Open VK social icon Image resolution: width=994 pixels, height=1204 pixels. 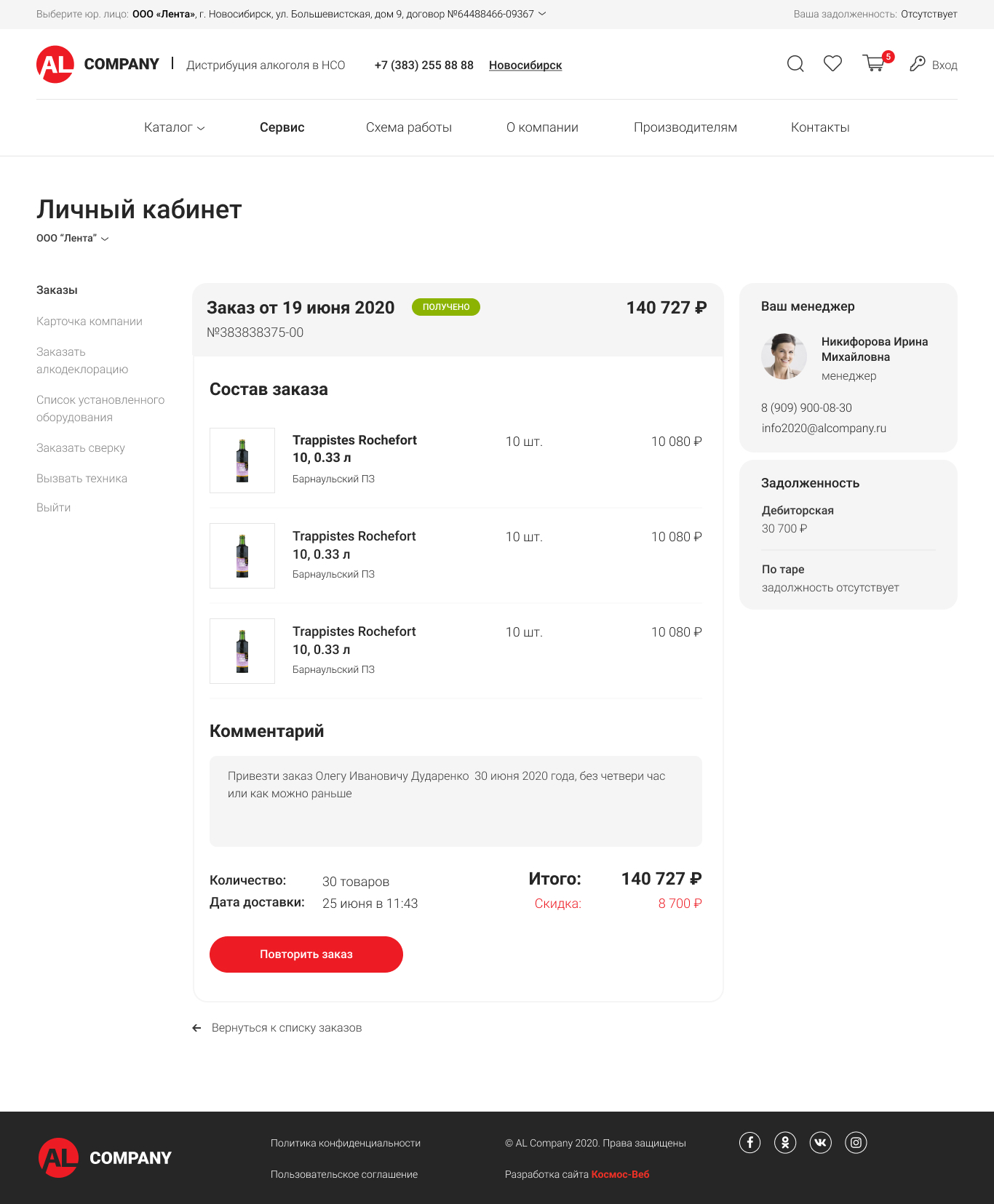(821, 1143)
